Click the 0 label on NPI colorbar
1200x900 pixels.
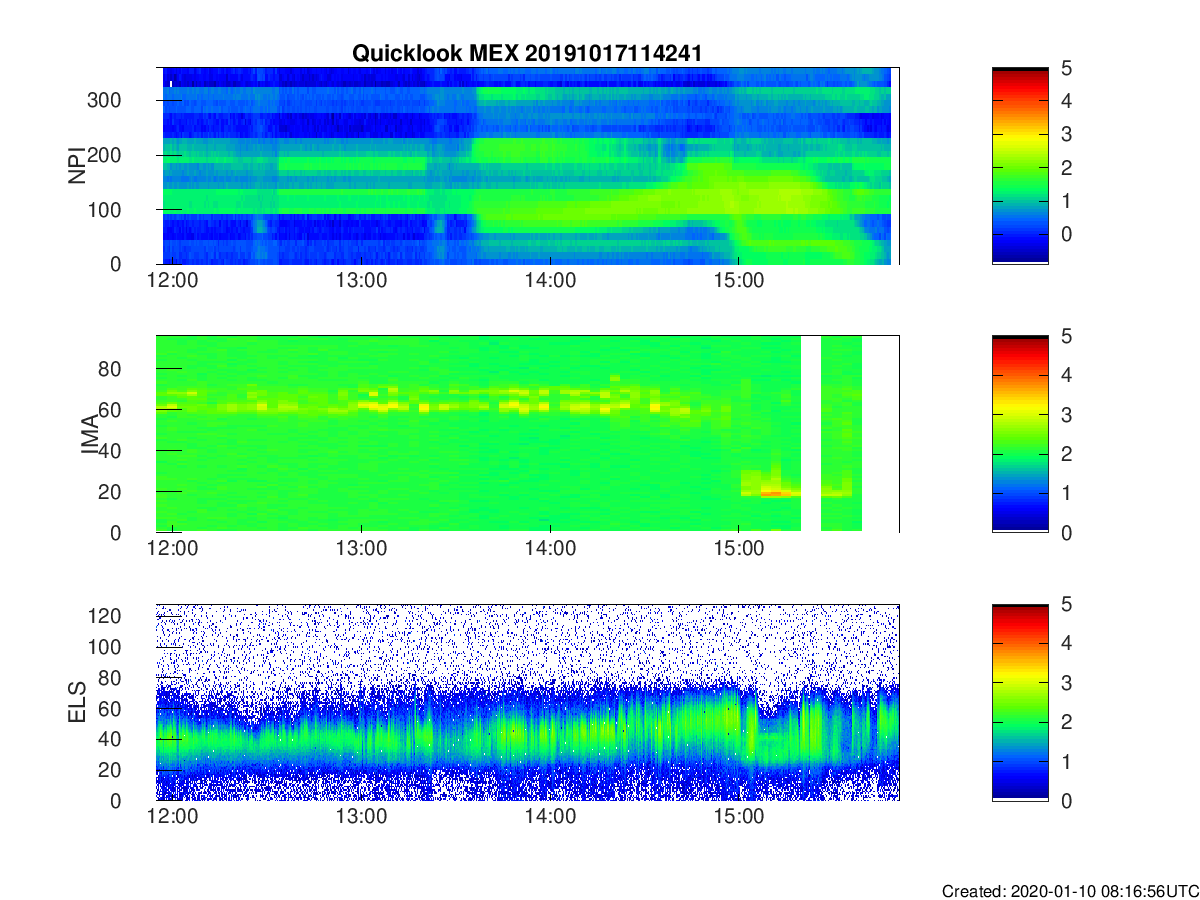[1065, 233]
